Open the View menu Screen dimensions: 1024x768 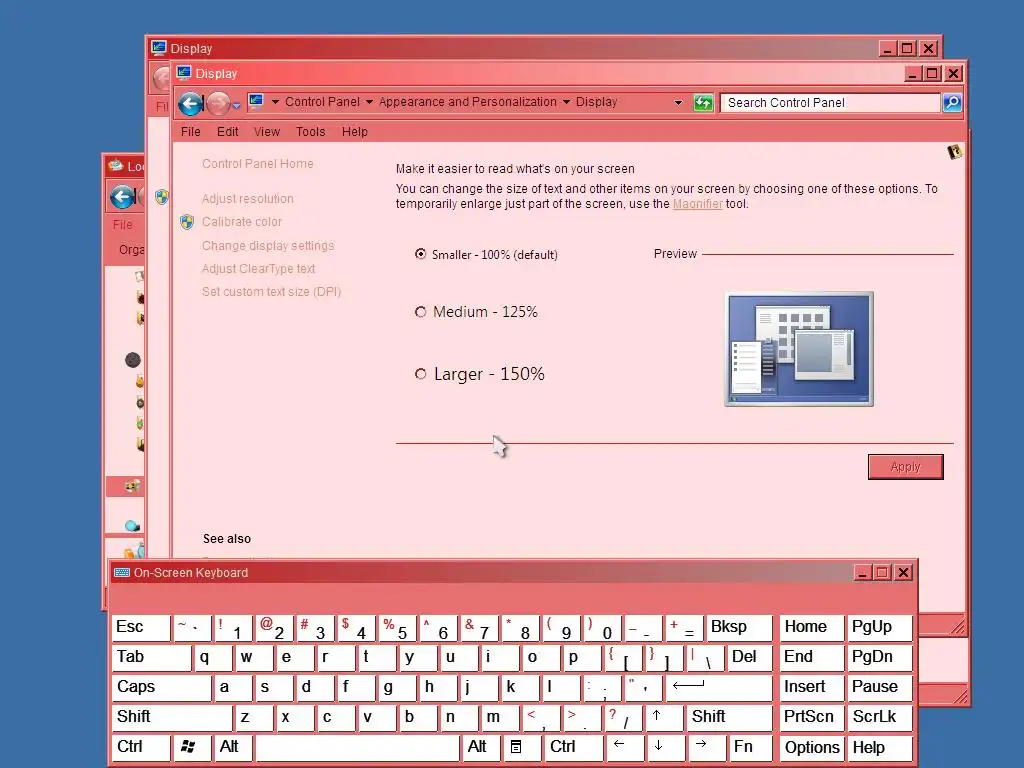266,132
